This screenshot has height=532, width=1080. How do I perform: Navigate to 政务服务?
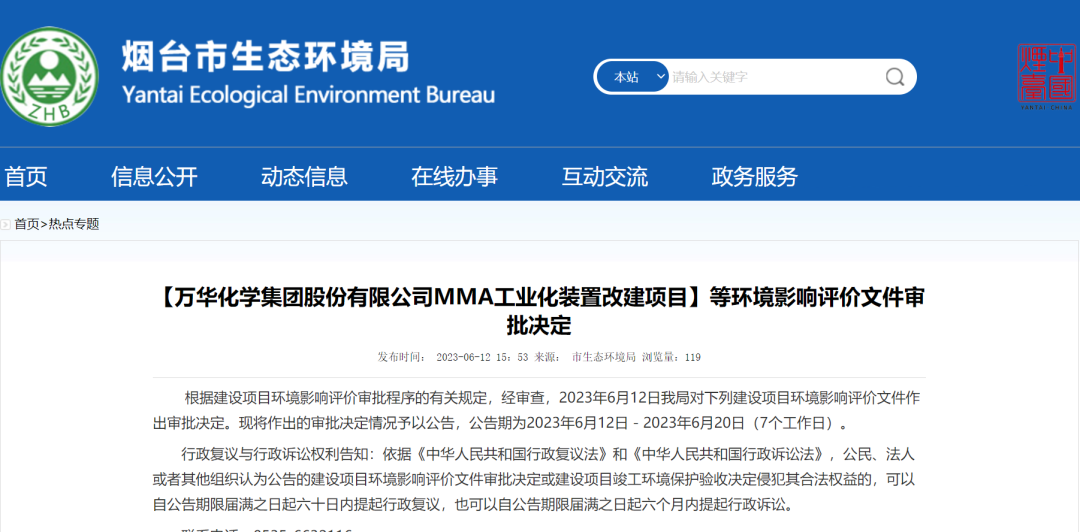click(755, 177)
